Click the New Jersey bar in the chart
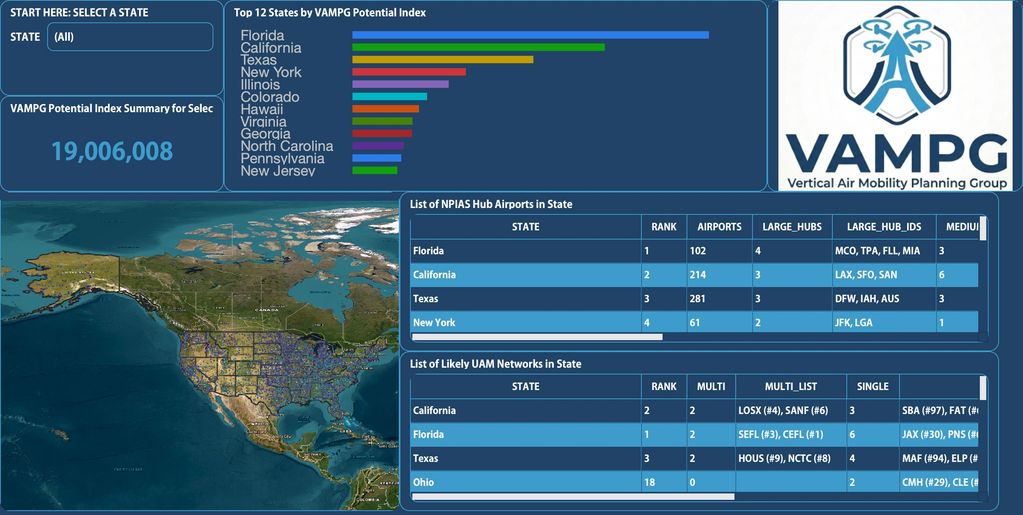Image resolution: width=1023 pixels, height=515 pixels. pos(374,170)
